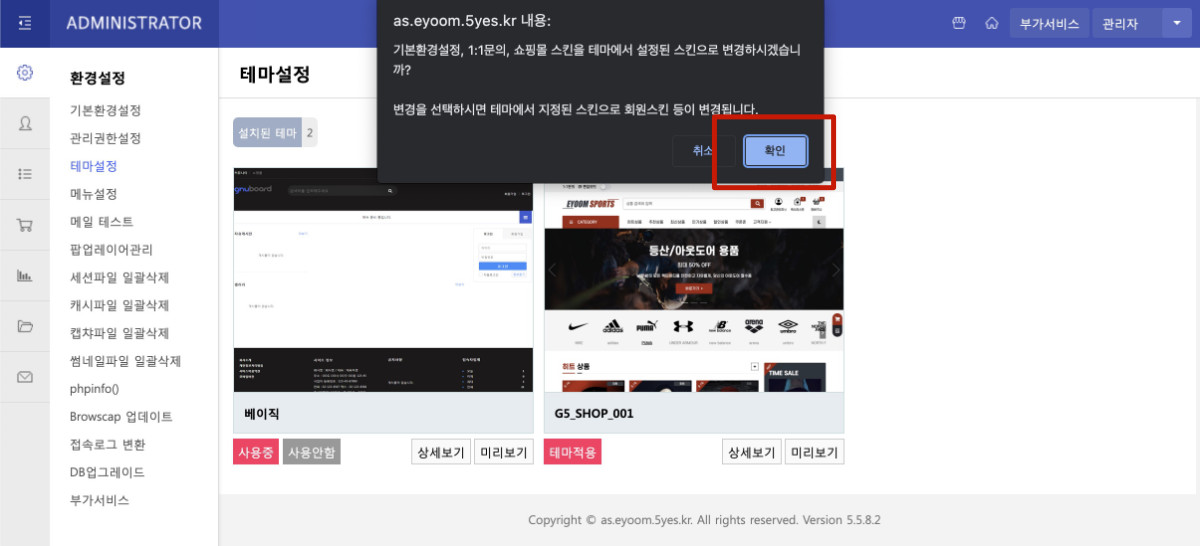The width and height of the screenshot is (1200, 546).
Task: Open the statistics bar chart icon
Action: pos(25,276)
